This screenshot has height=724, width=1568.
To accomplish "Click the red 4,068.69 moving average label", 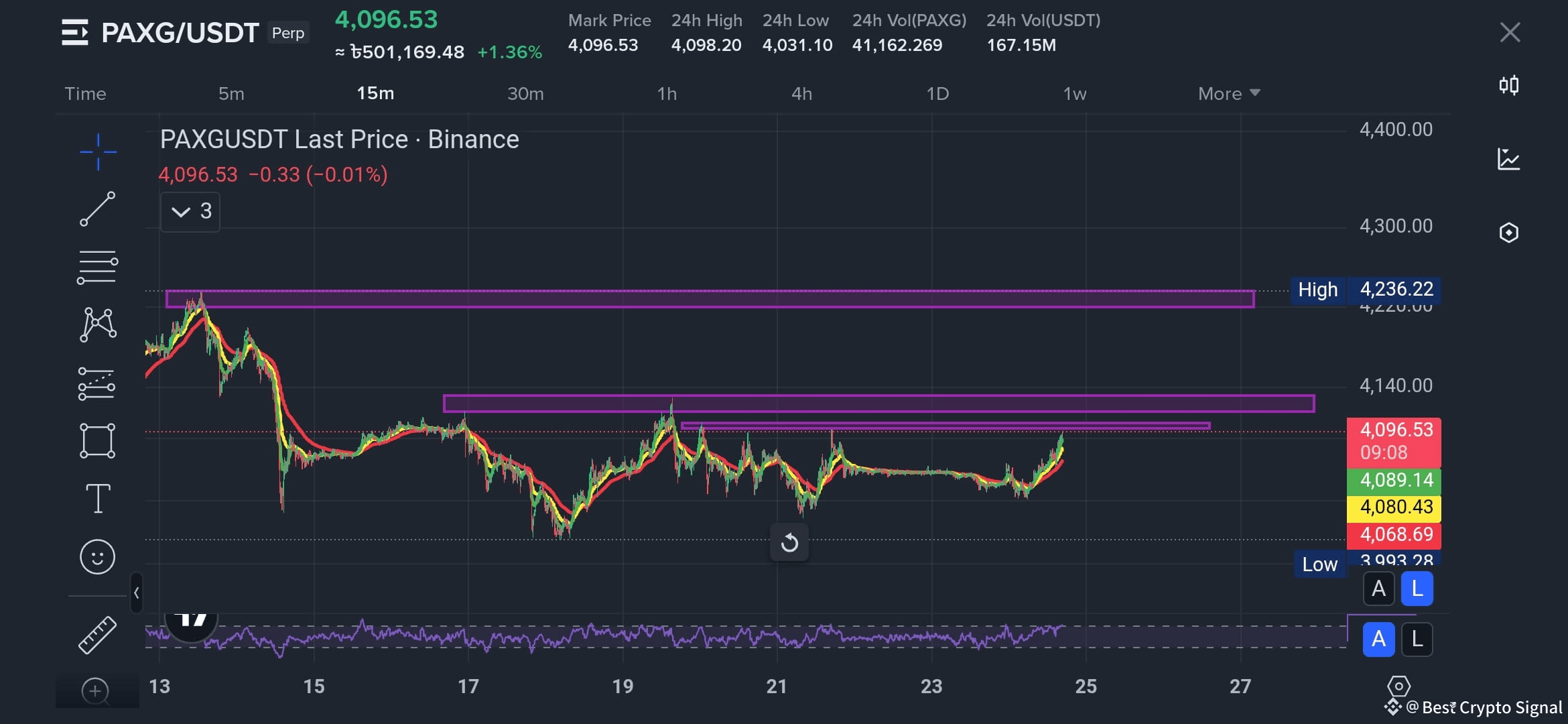I will point(1394,535).
